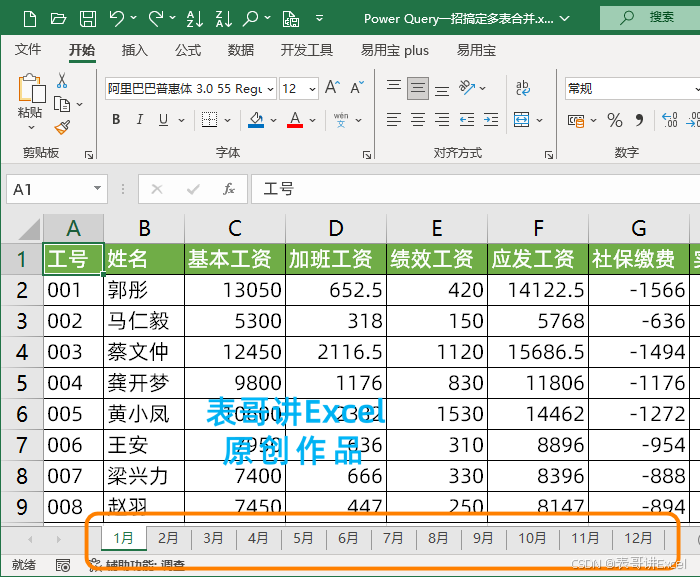
Task: Switch to the 开发工具 tab
Action: click(x=307, y=50)
